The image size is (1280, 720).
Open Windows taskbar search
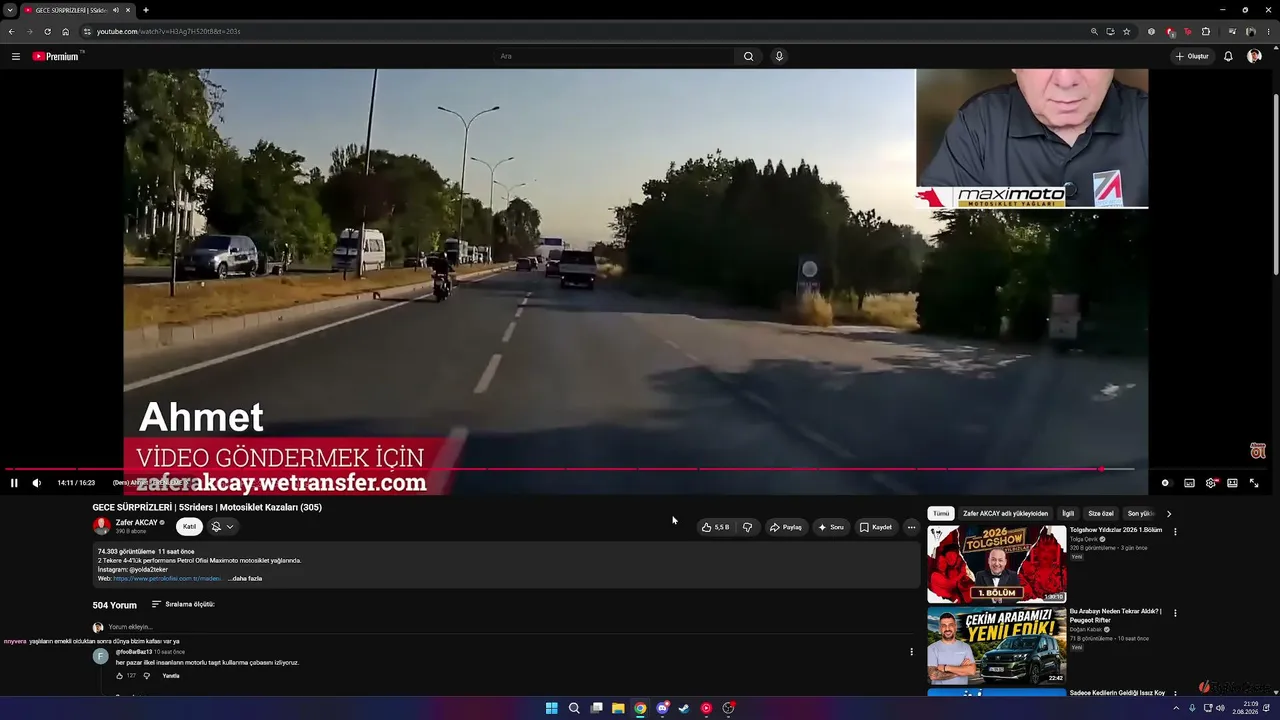point(574,708)
